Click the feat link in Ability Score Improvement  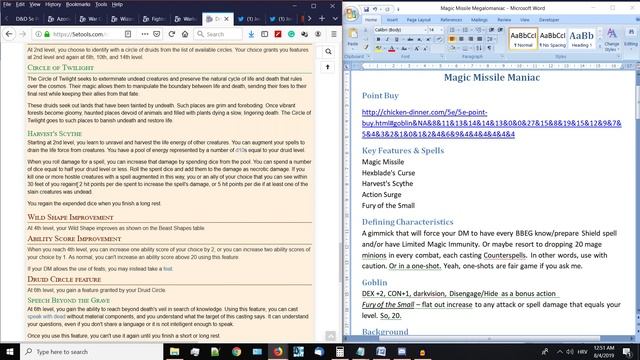coord(168,269)
